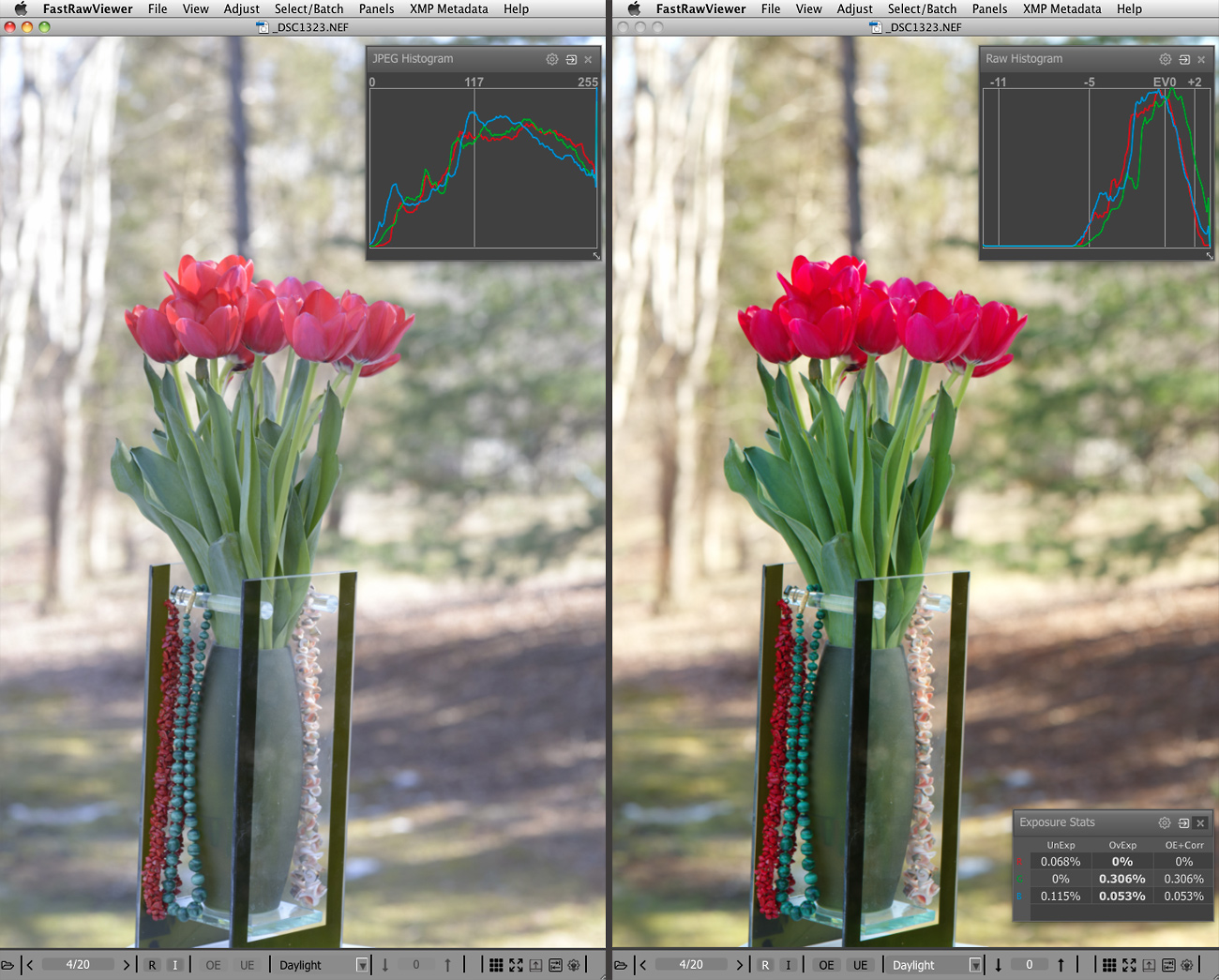1219x980 pixels.
Task: Open grid view in the left window toolbar
Action: (x=496, y=965)
